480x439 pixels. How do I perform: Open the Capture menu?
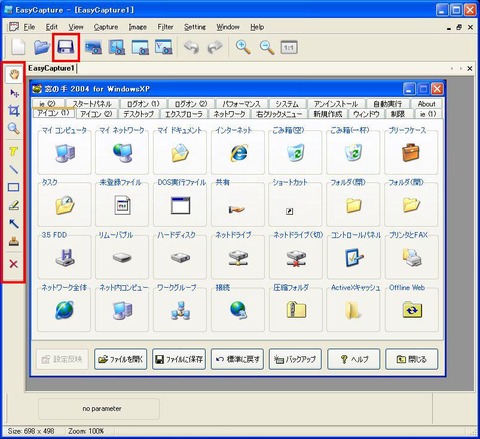106,27
